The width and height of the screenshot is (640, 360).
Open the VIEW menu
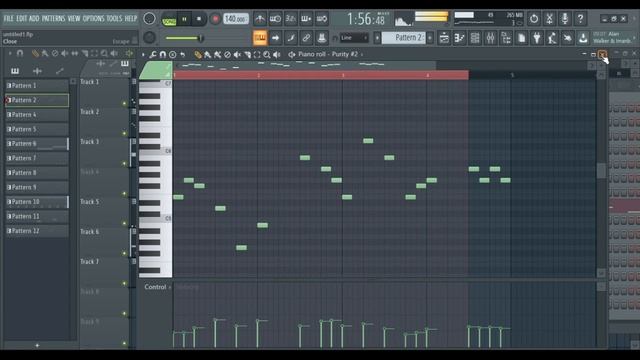coord(74,19)
